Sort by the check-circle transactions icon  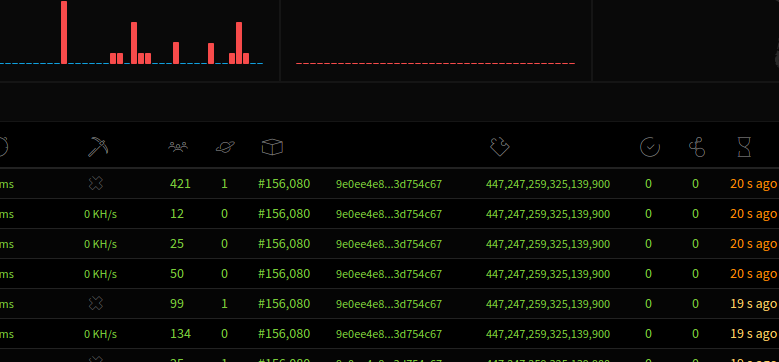(650, 147)
